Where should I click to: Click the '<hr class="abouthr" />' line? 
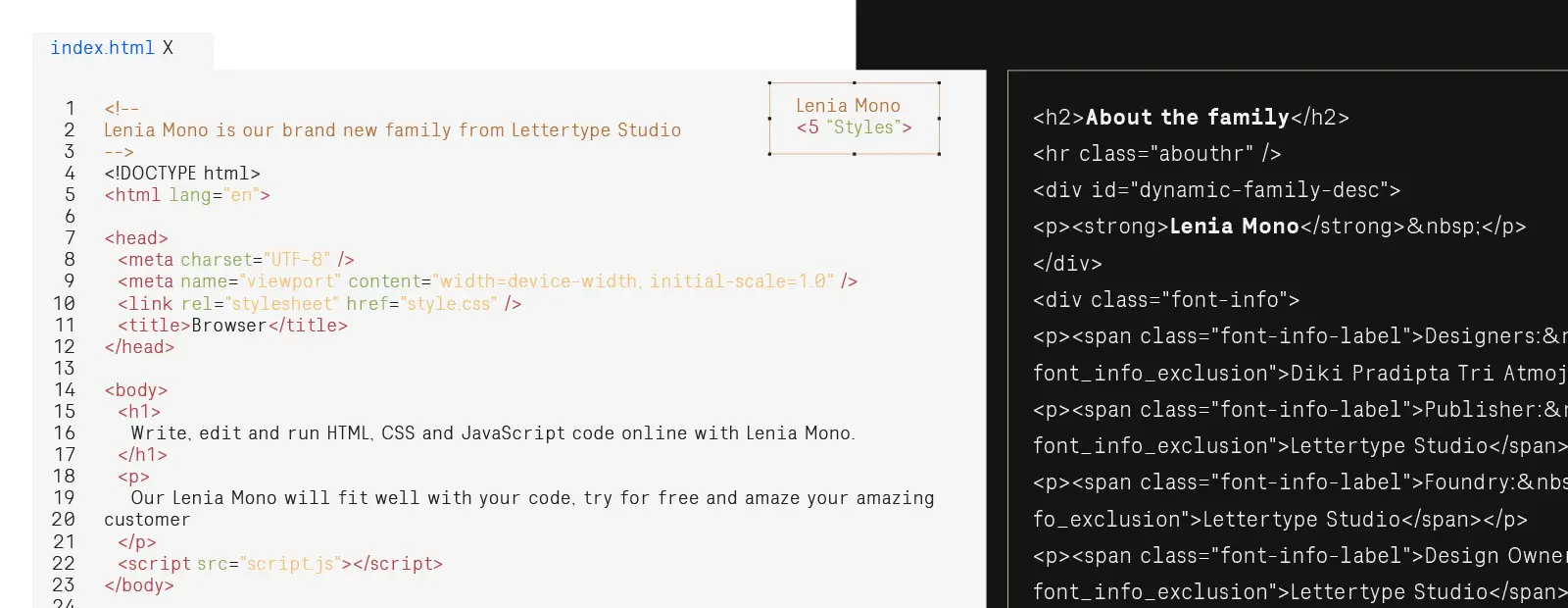click(1156, 153)
